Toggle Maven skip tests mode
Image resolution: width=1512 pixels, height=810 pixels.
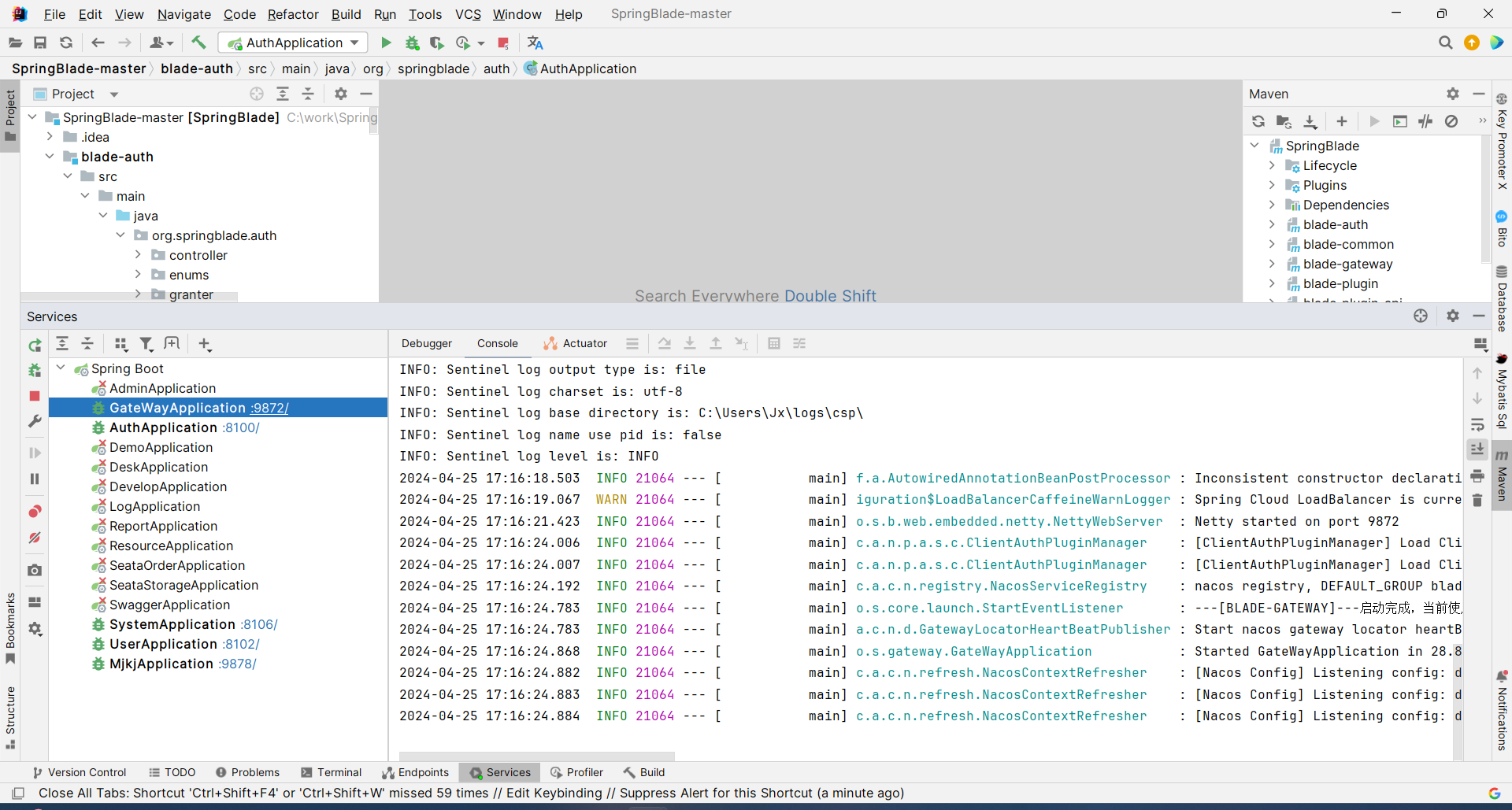pos(1451,121)
